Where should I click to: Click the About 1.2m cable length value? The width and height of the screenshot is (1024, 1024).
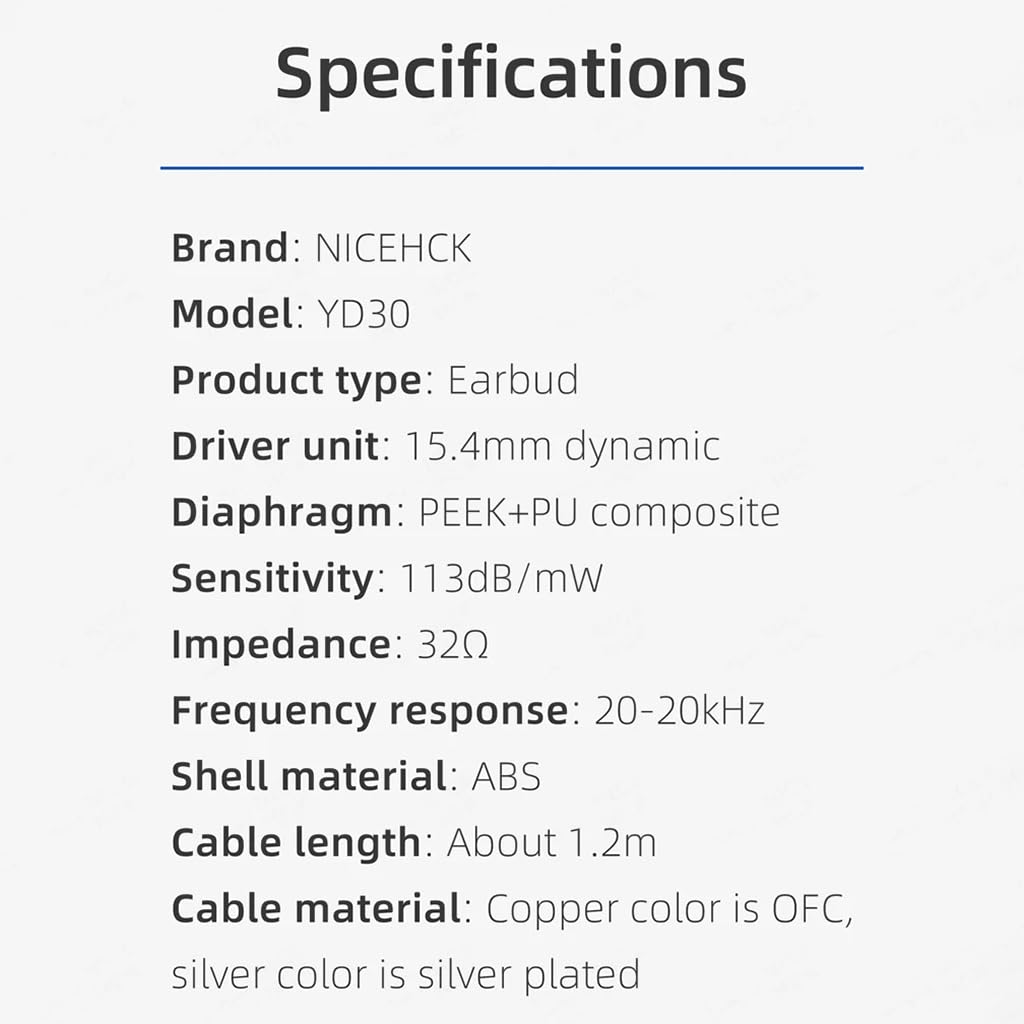click(551, 842)
